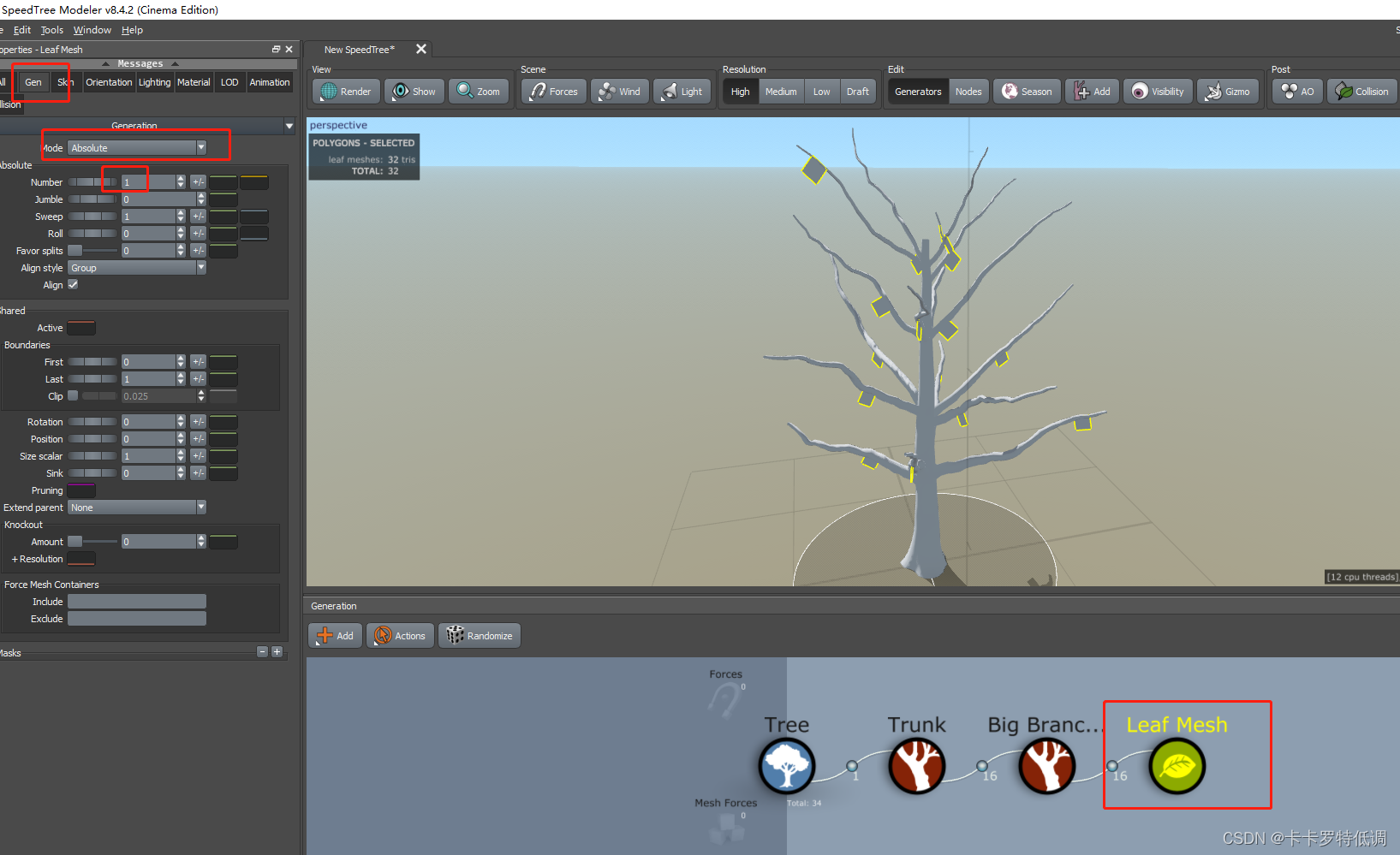Select the Tree generator node
The image size is (1400, 855).
coord(786,765)
